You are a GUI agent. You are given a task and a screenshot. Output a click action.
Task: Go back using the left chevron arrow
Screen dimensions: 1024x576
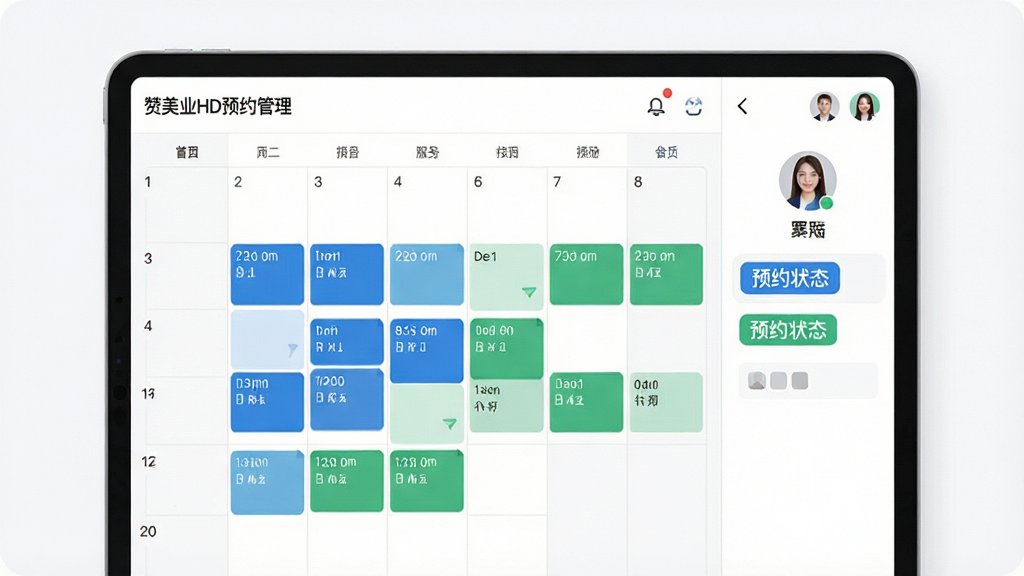743,106
